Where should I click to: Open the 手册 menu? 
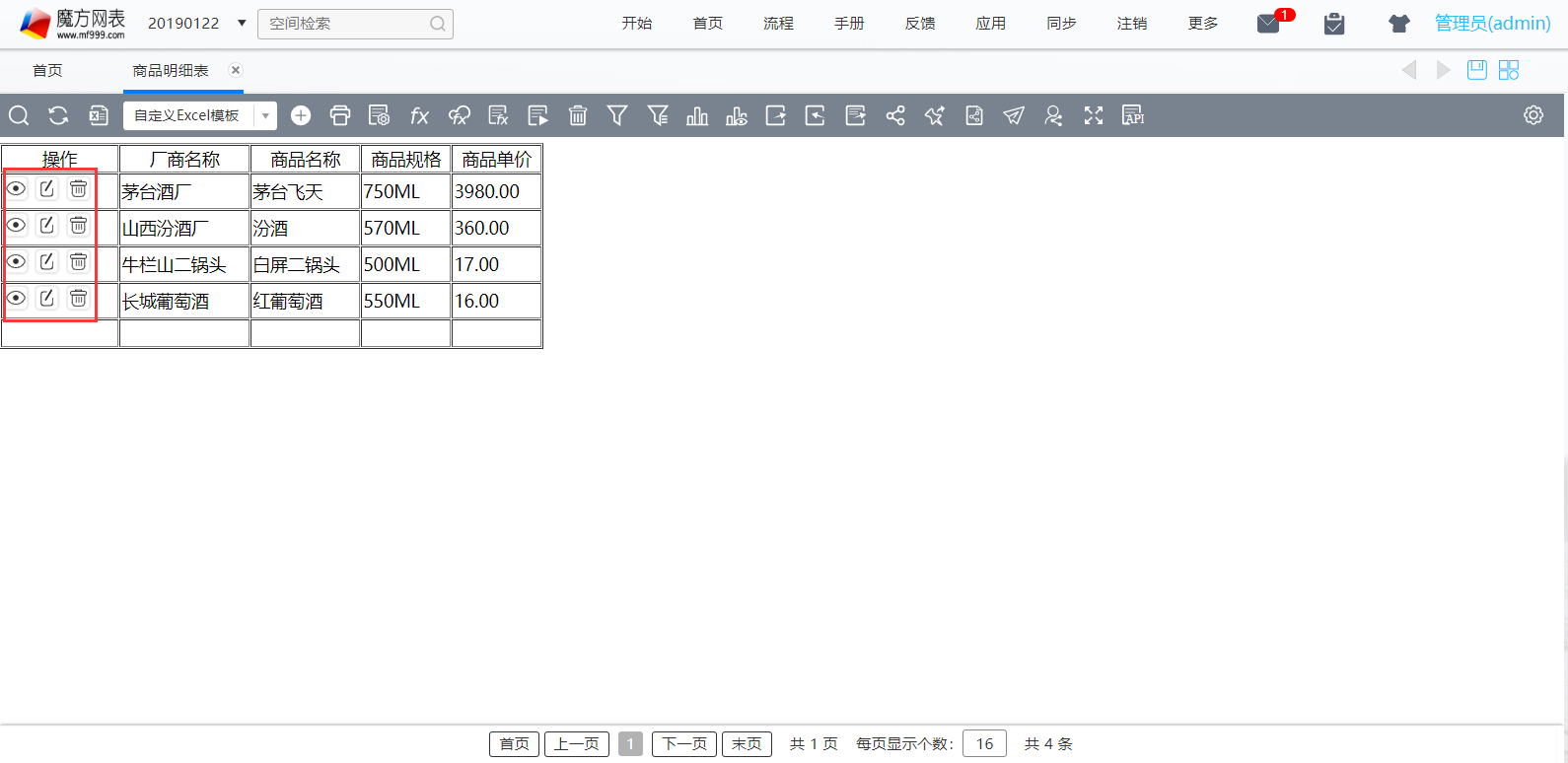point(849,23)
